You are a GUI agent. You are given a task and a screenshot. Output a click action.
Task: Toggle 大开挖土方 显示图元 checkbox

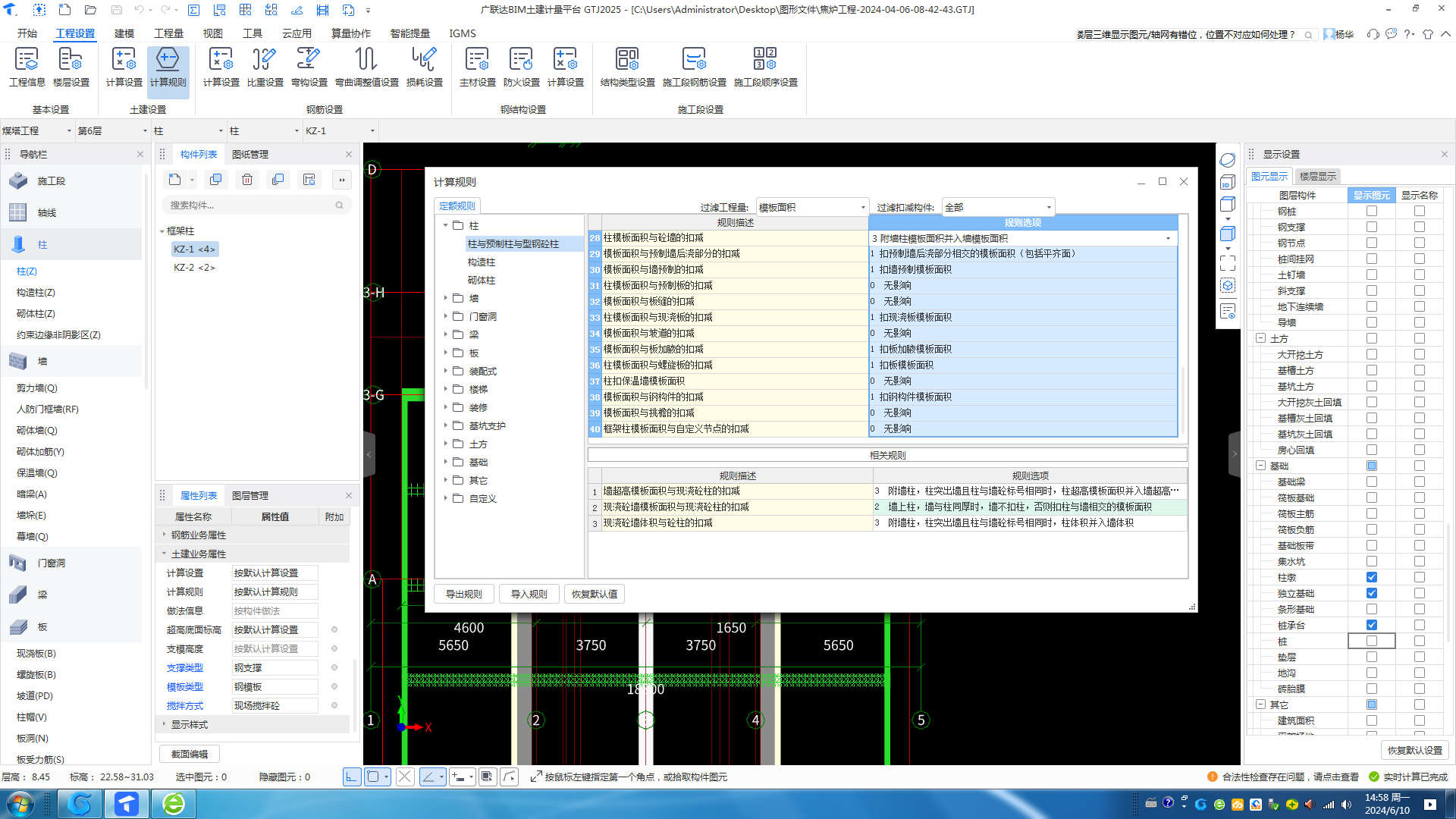click(1372, 355)
